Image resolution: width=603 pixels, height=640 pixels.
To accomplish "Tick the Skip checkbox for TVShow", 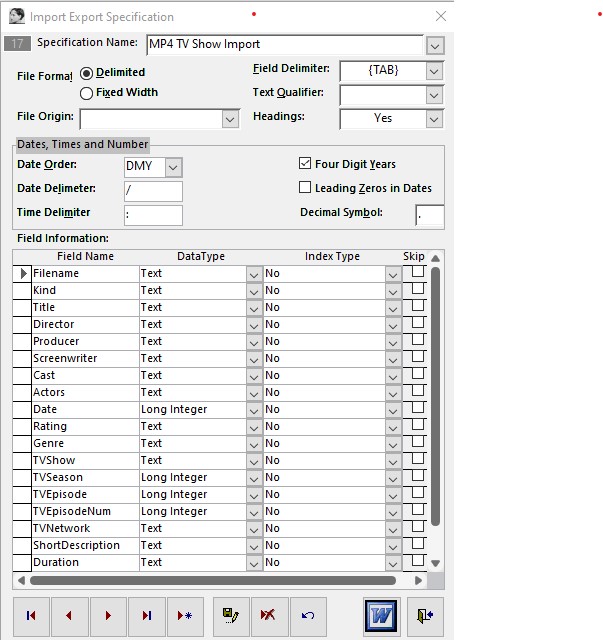I will pyautogui.click(x=418, y=459).
